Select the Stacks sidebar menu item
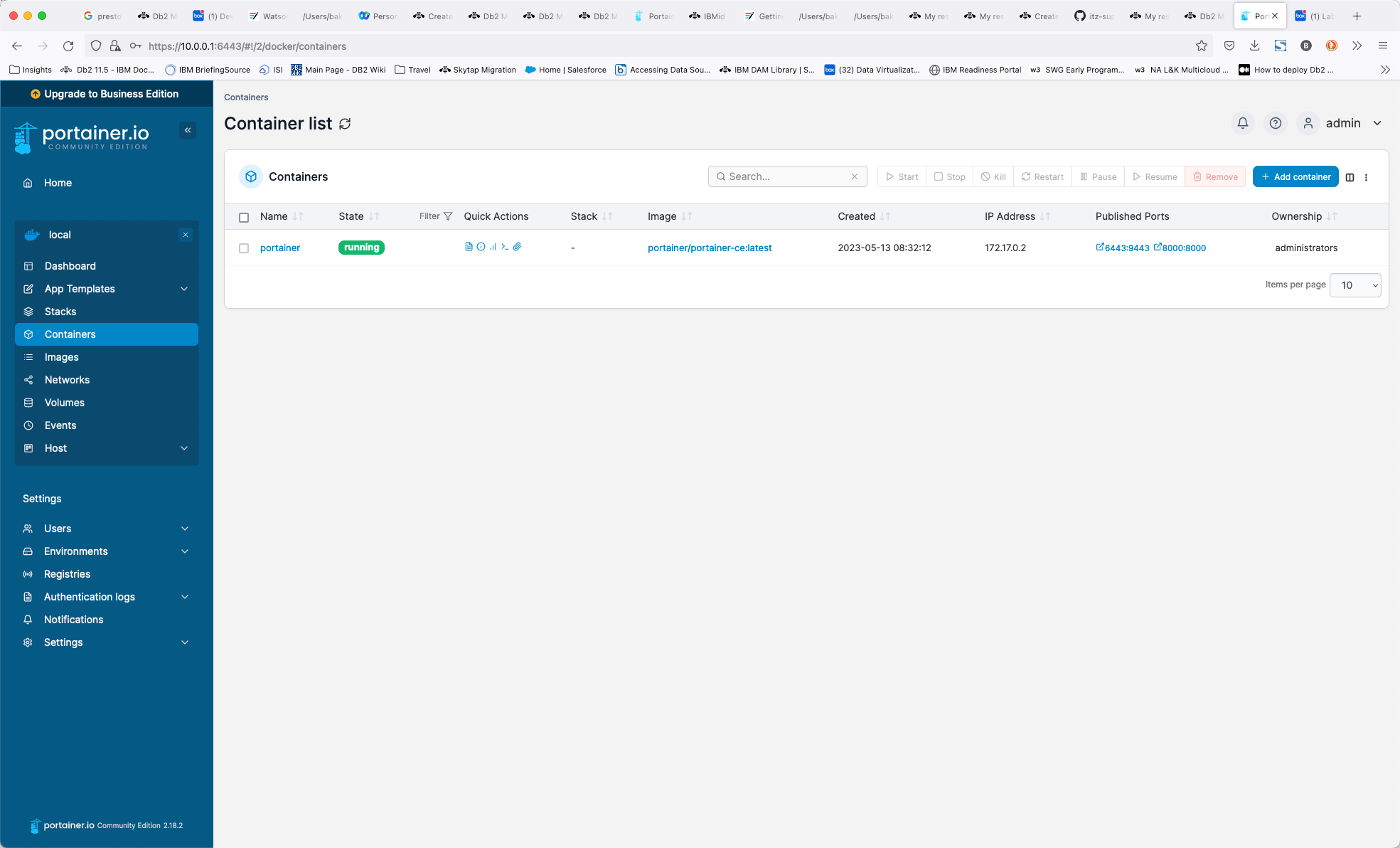This screenshot has height=848, width=1400. tap(60, 311)
